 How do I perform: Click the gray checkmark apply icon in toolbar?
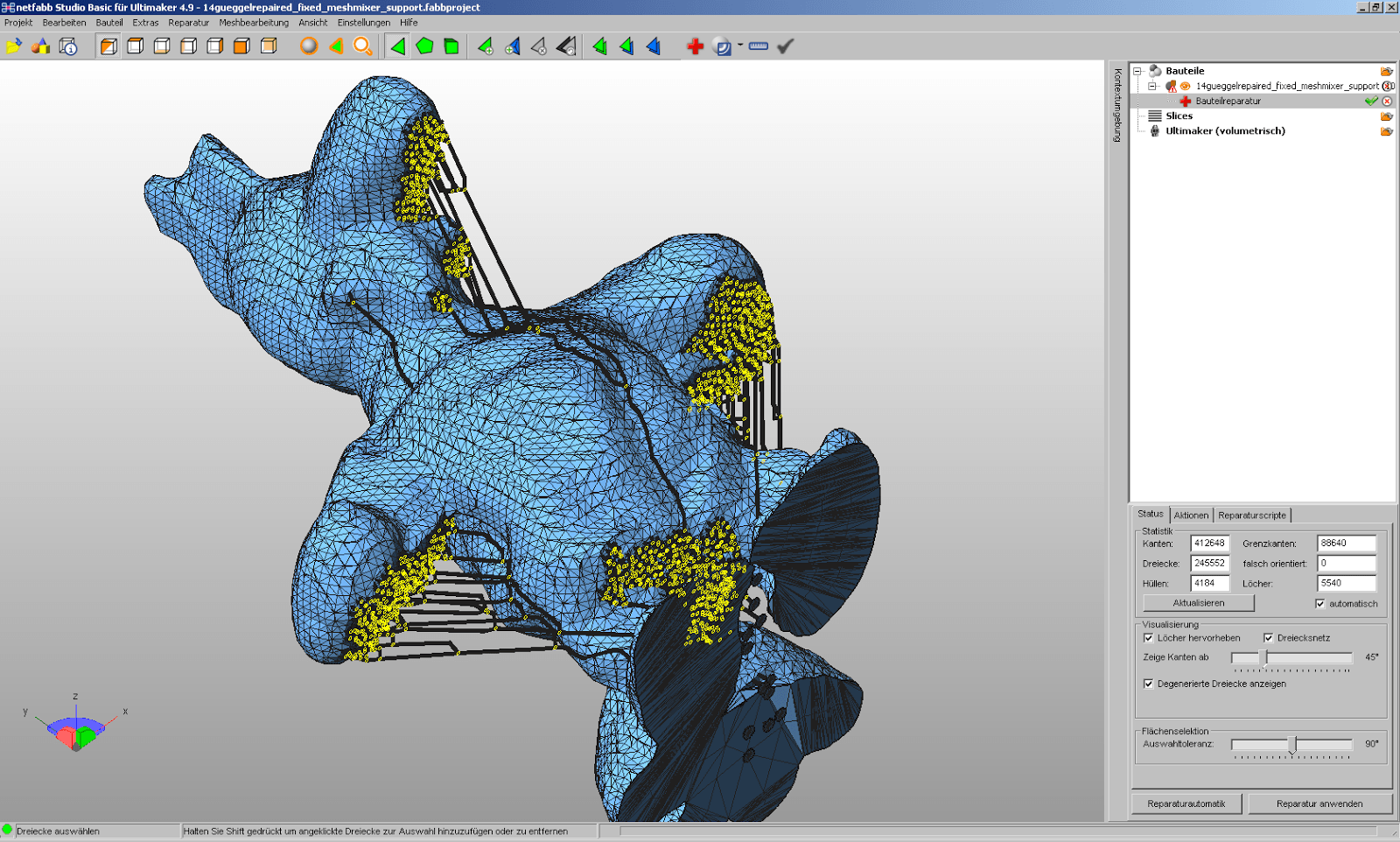(x=785, y=46)
